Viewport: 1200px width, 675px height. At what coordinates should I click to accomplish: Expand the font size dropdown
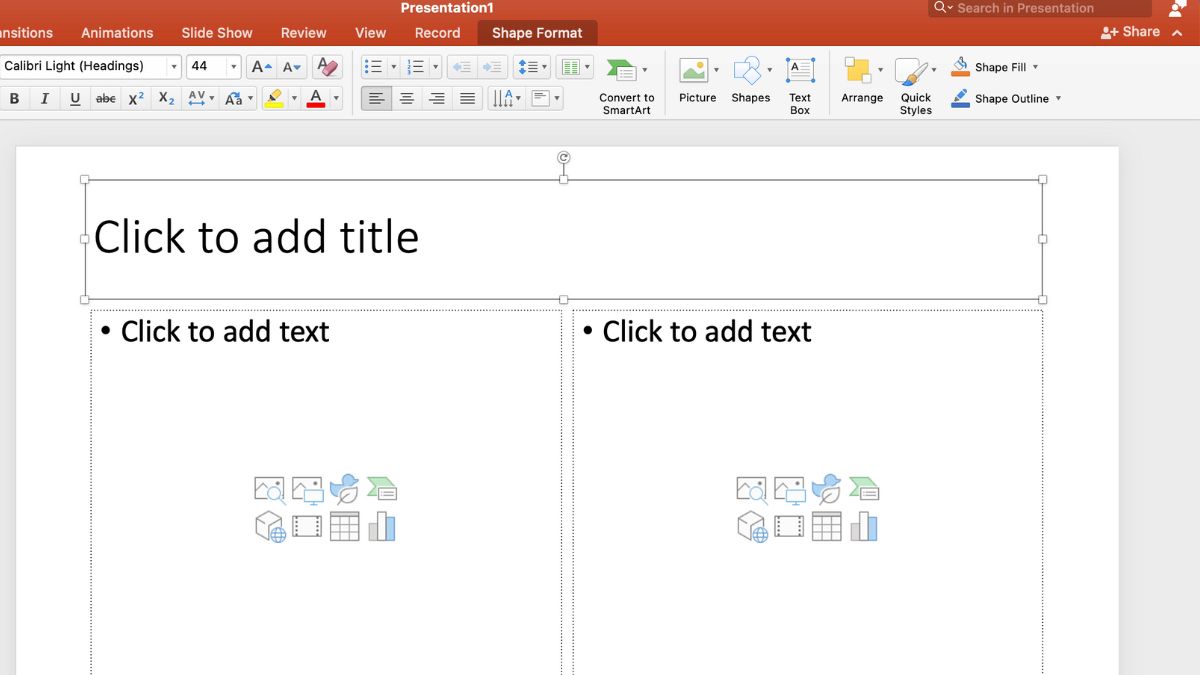click(x=234, y=67)
